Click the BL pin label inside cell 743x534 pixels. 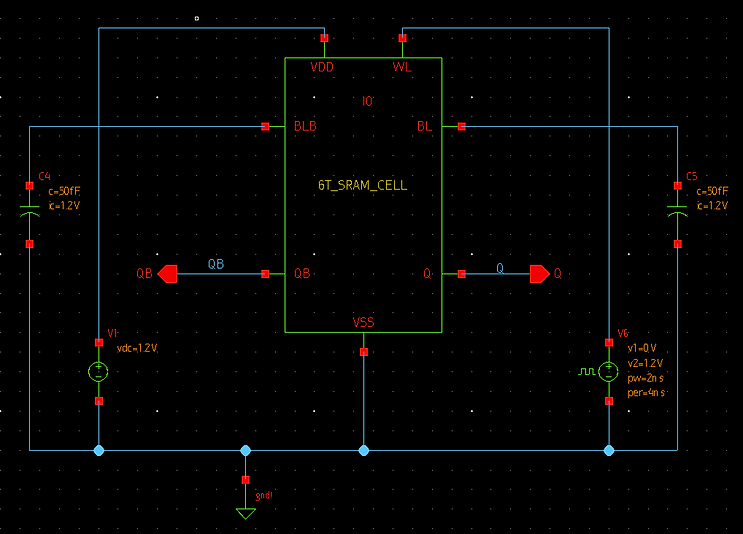[x=425, y=127]
